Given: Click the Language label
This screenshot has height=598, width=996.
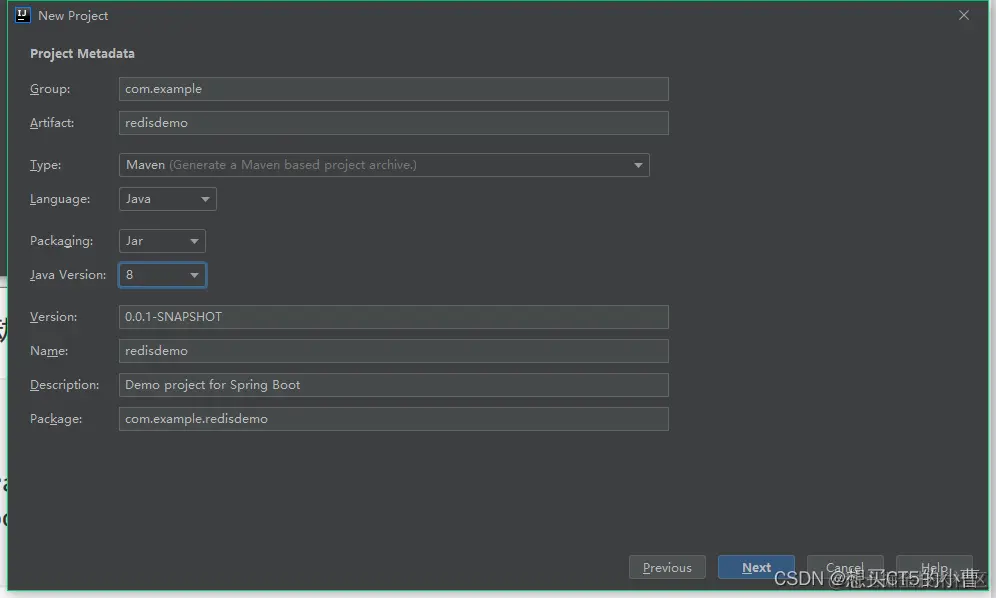Looking at the screenshot, I should coord(60,199).
